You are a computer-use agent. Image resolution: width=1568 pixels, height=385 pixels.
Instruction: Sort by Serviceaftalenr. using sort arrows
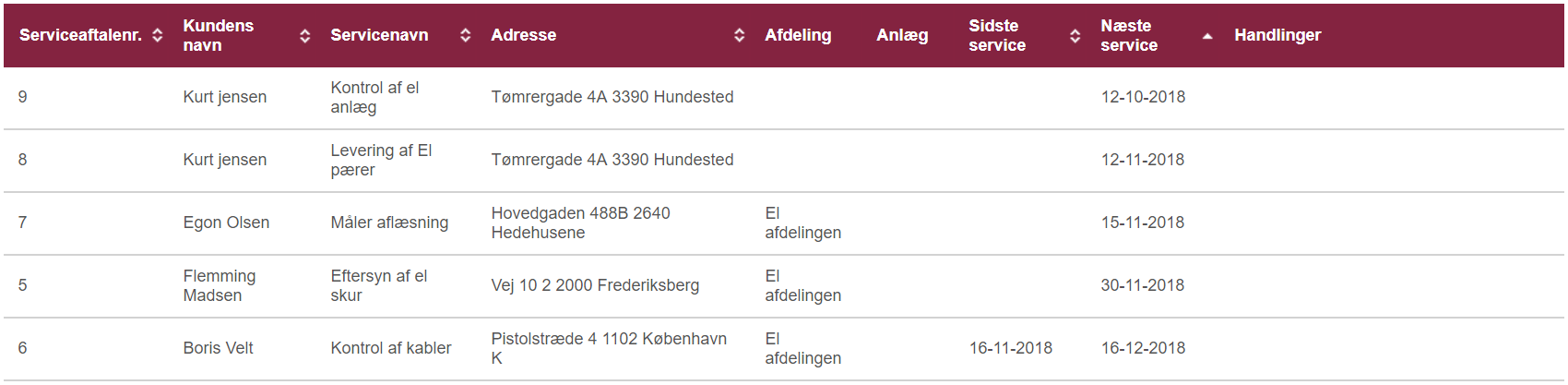pyautogui.click(x=158, y=35)
